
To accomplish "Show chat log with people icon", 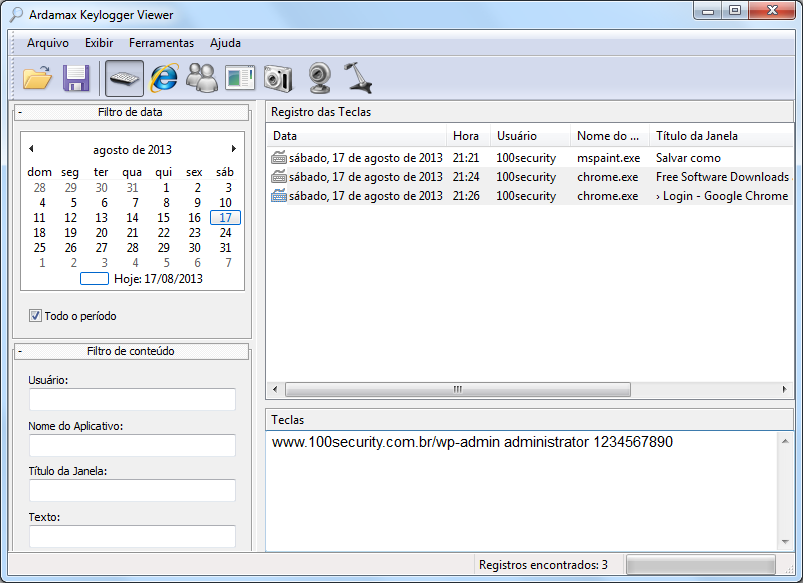I will 202,78.
